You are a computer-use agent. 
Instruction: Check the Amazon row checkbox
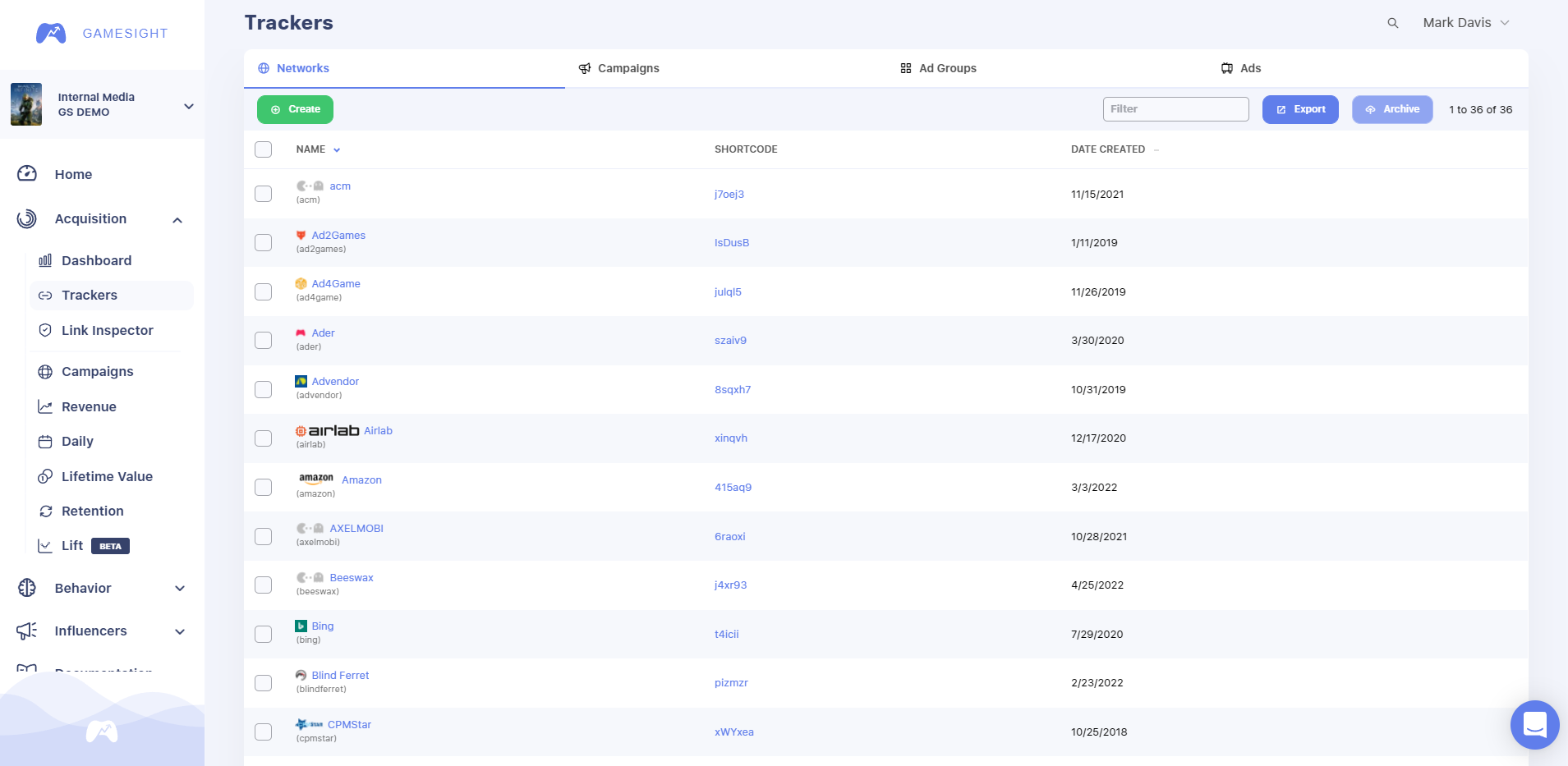click(x=263, y=487)
